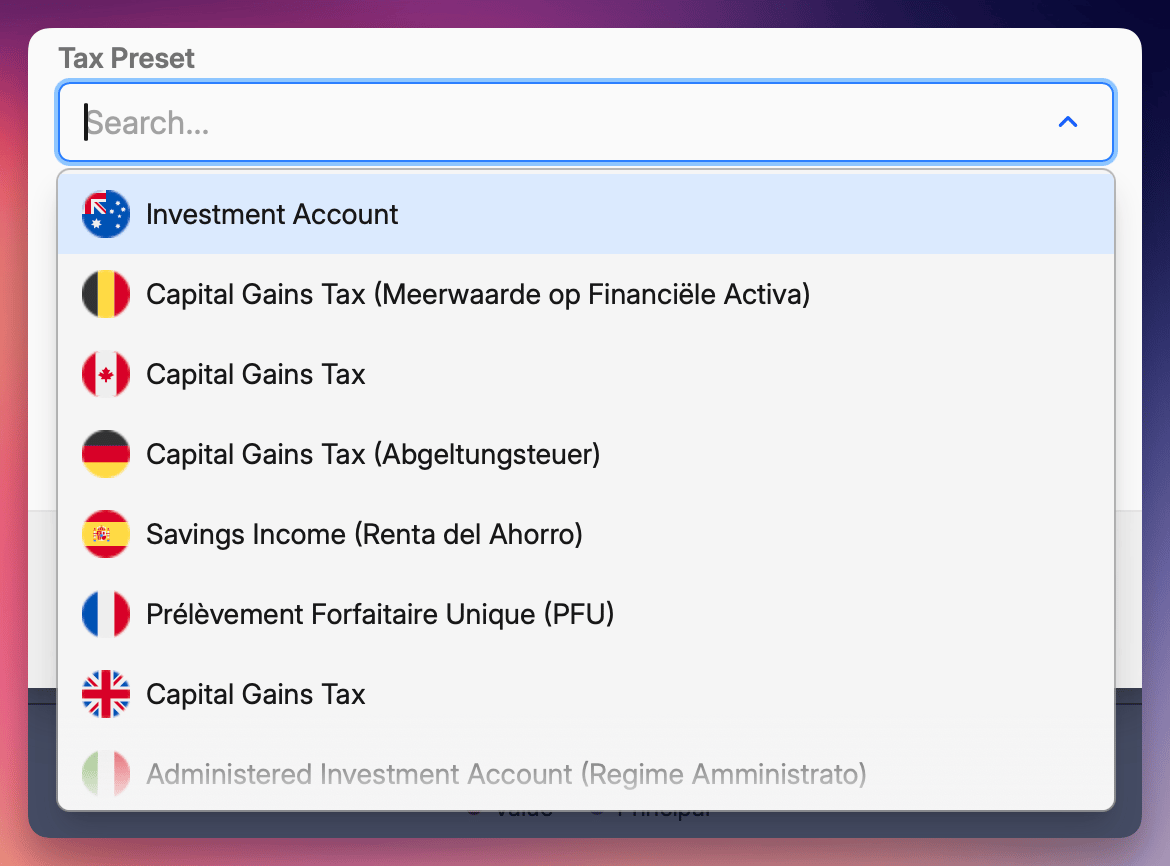Click the faded Italian flag icon
The image size is (1170, 866).
(x=105, y=773)
